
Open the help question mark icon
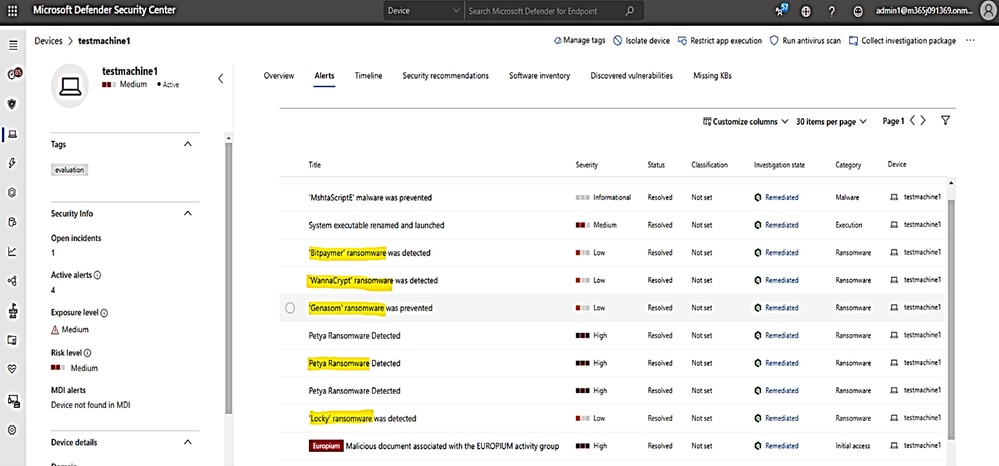(832, 11)
